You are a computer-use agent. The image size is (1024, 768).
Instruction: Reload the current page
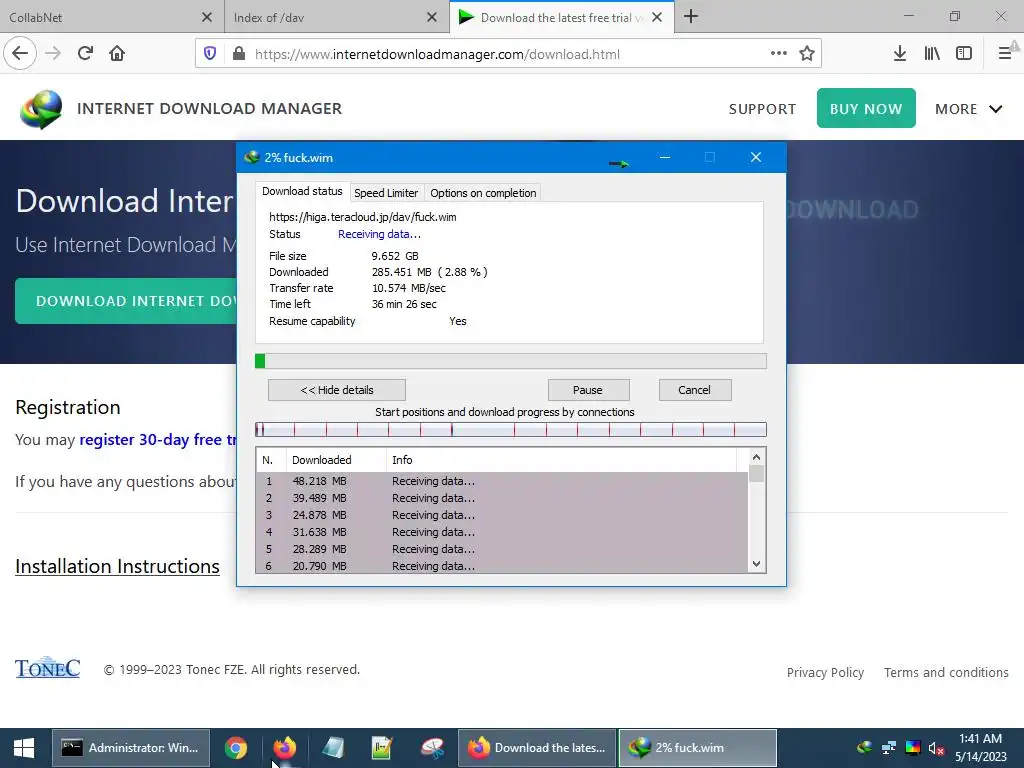pos(85,54)
